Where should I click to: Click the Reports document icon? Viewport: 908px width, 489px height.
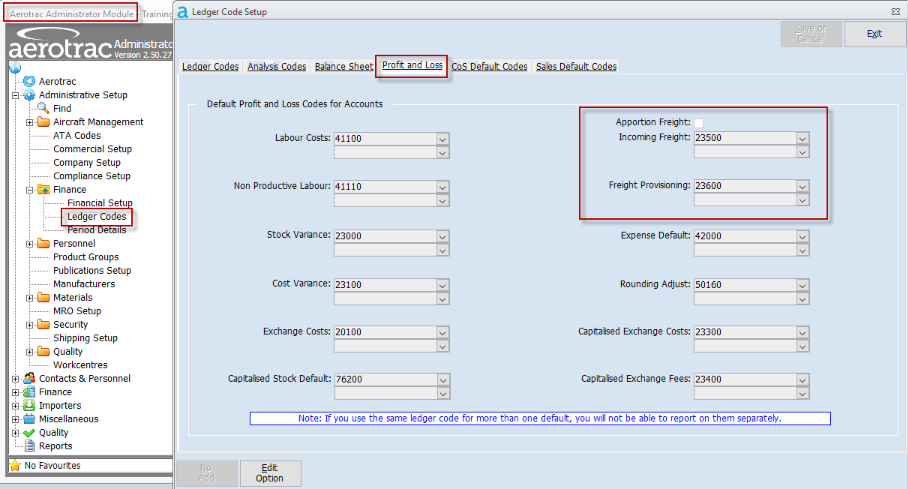[30, 446]
